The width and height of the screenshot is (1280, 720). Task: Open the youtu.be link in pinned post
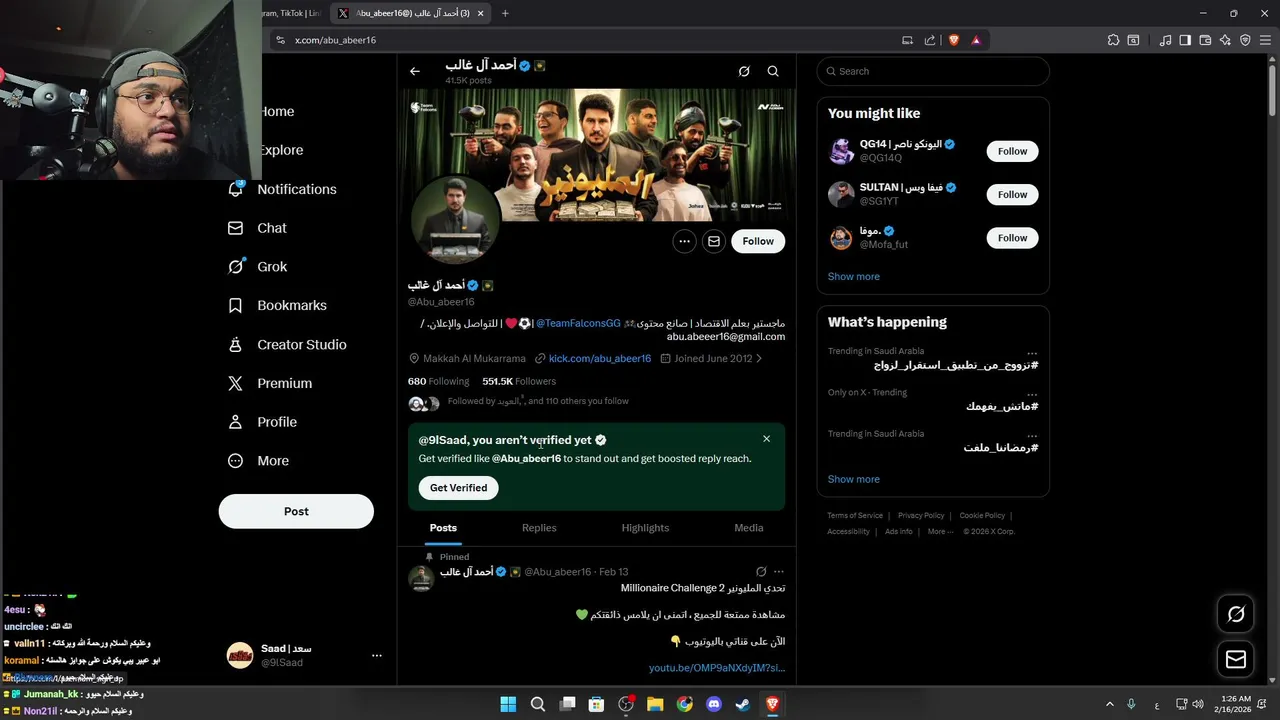[717, 668]
